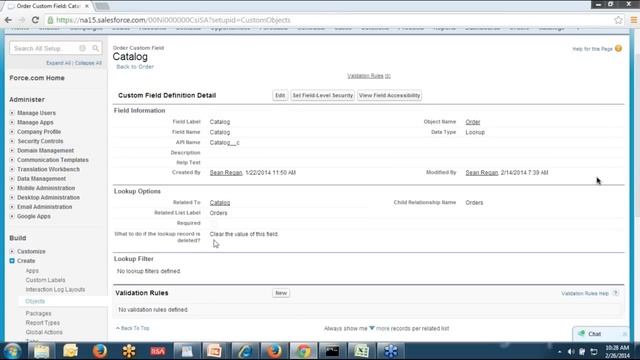This screenshot has height=360, width=640.
Task: Open Custom Labels in the sidebar
Action: pyautogui.click(x=45, y=280)
